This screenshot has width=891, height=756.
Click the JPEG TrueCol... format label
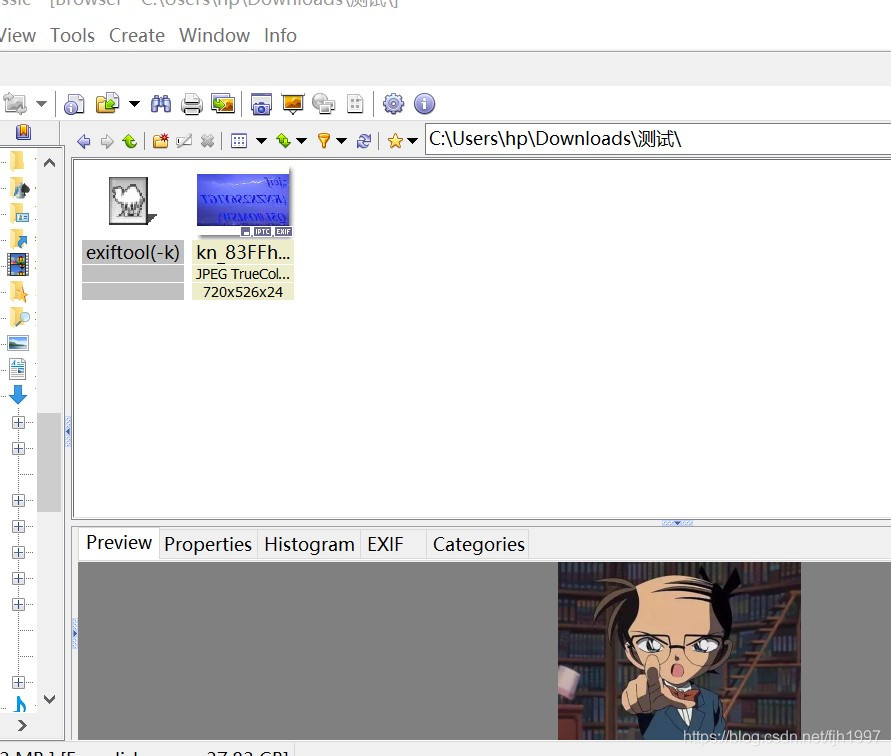[x=243, y=274]
